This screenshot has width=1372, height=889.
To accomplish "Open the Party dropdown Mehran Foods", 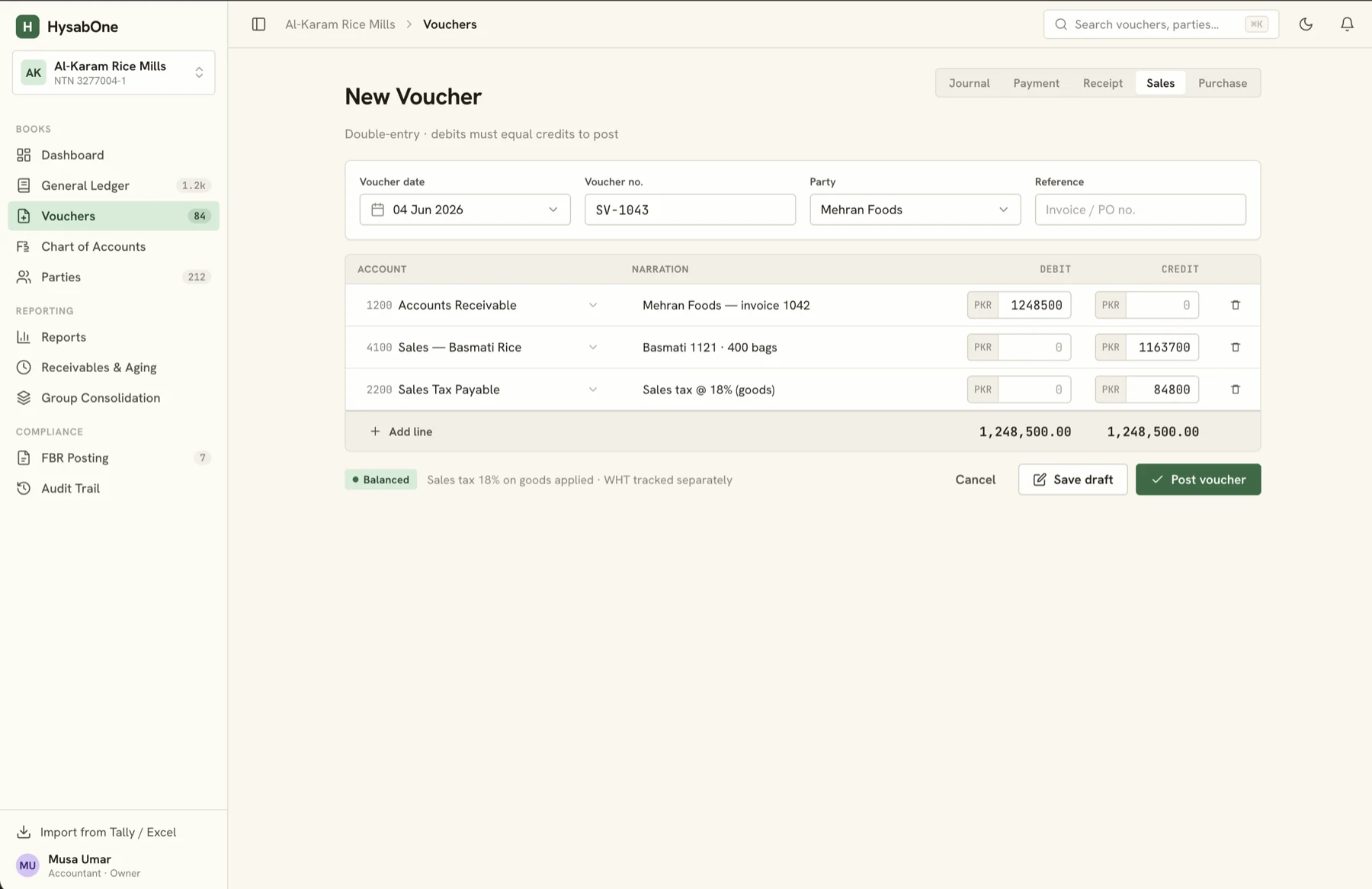I will click(915, 210).
